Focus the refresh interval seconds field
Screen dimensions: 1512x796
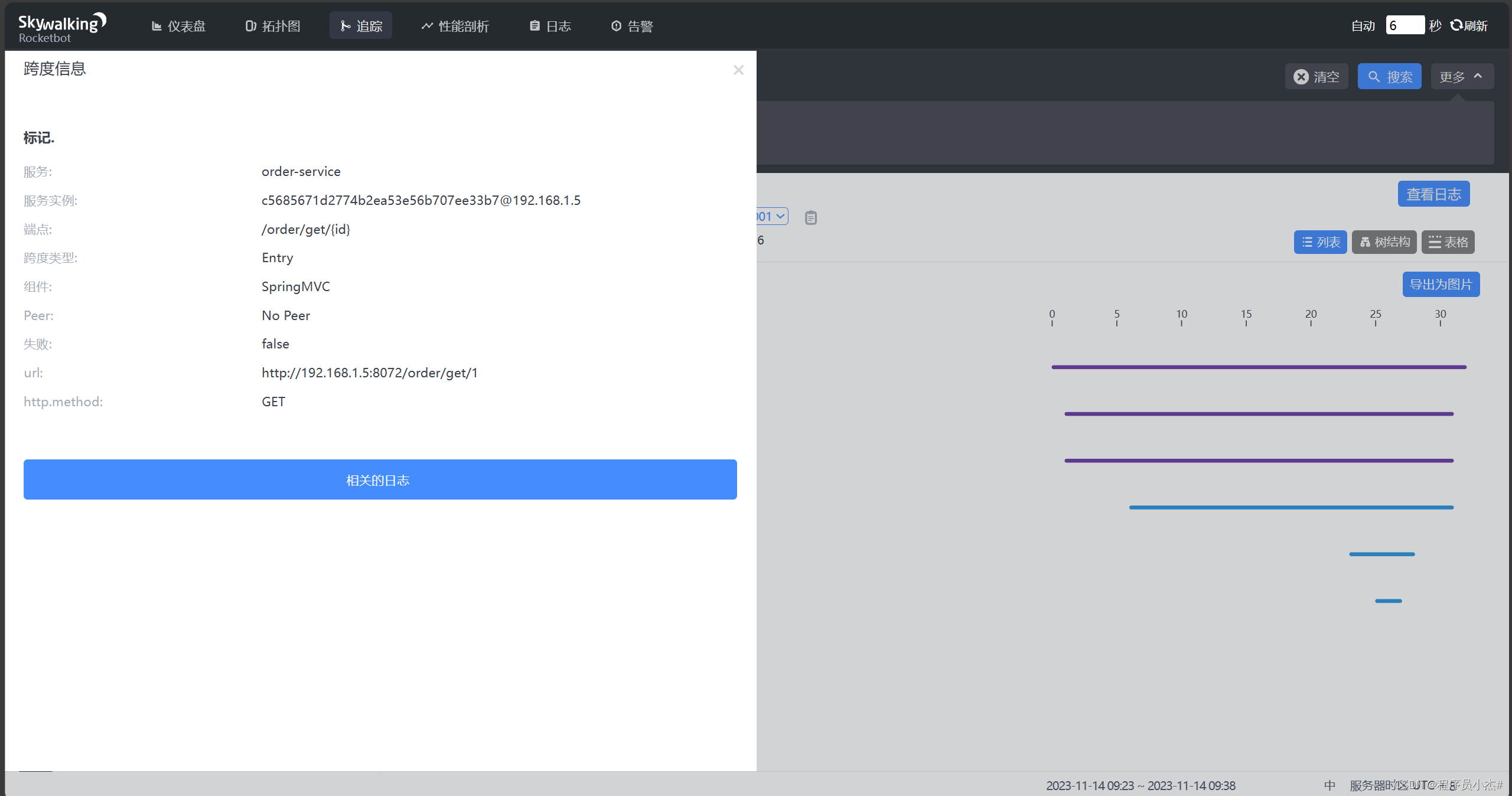pos(1405,25)
